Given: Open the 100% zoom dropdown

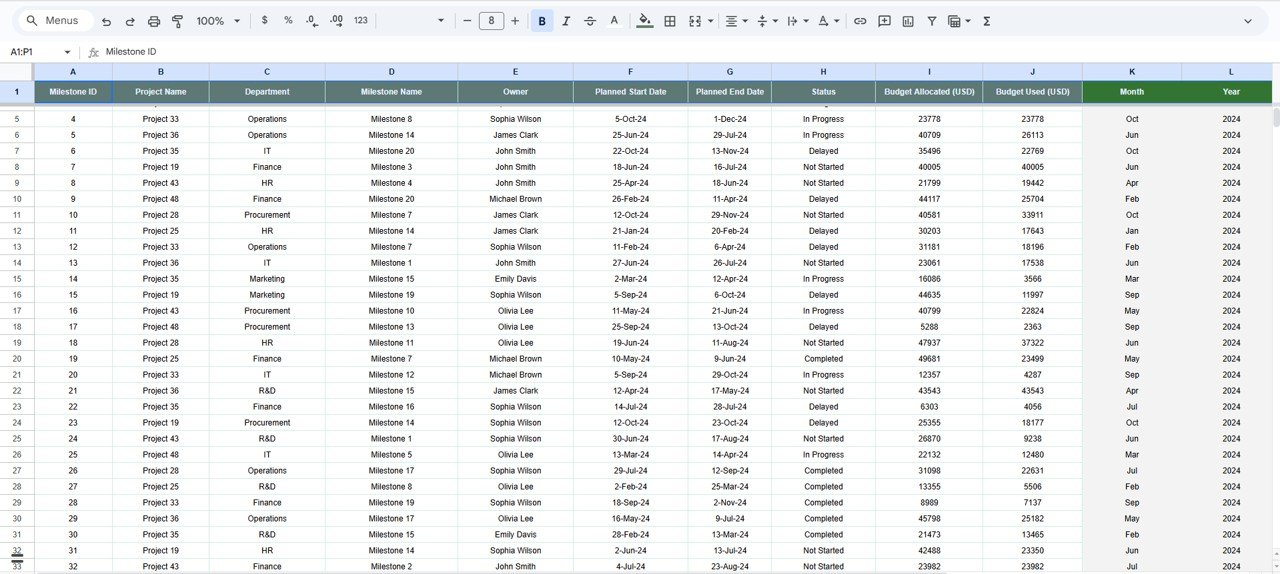Looking at the screenshot, I should tap(218, 21).
